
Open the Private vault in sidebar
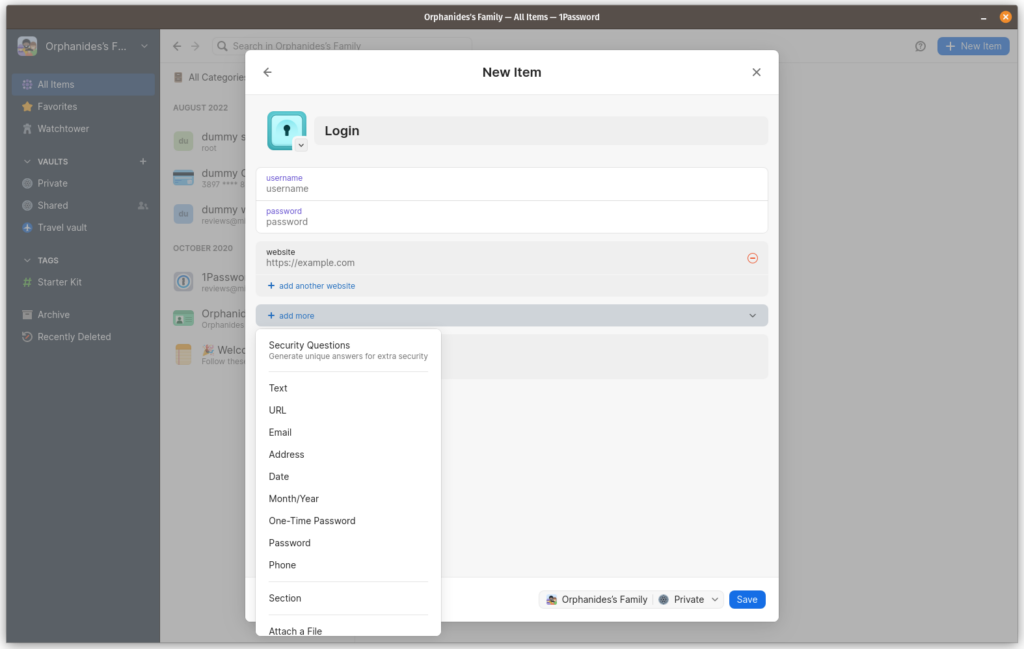pos(84,183)
